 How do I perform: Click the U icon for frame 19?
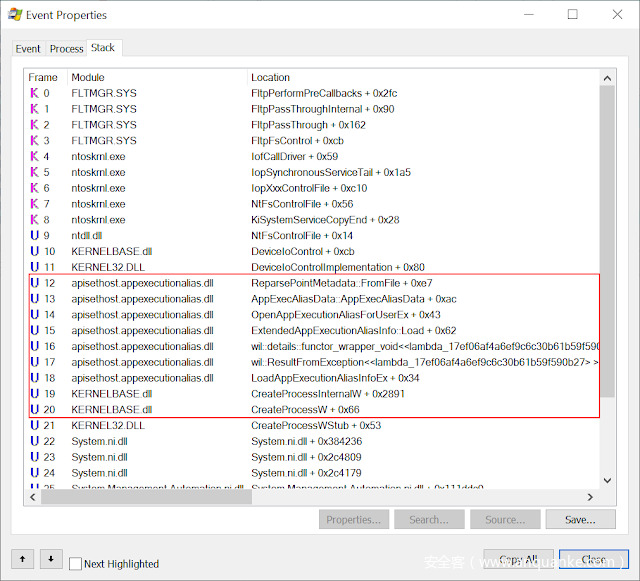tap(35, 394)
